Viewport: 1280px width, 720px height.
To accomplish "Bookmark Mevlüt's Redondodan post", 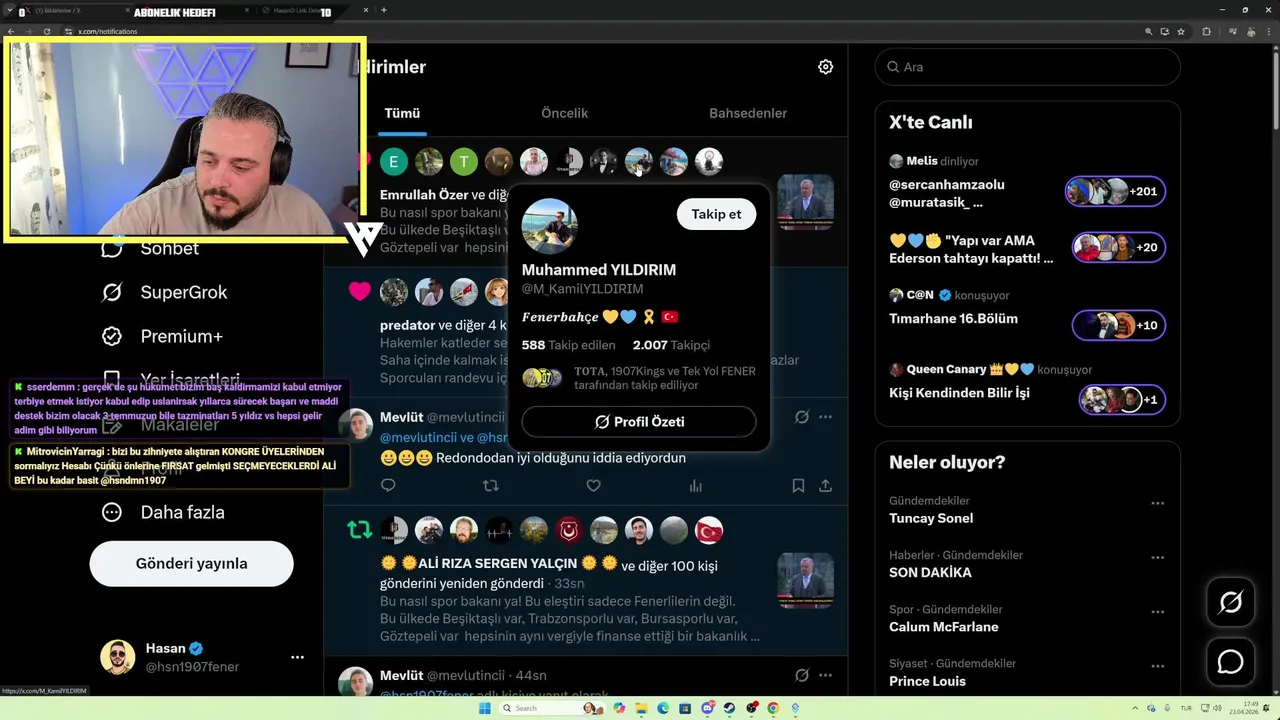I will click(798, 486).
